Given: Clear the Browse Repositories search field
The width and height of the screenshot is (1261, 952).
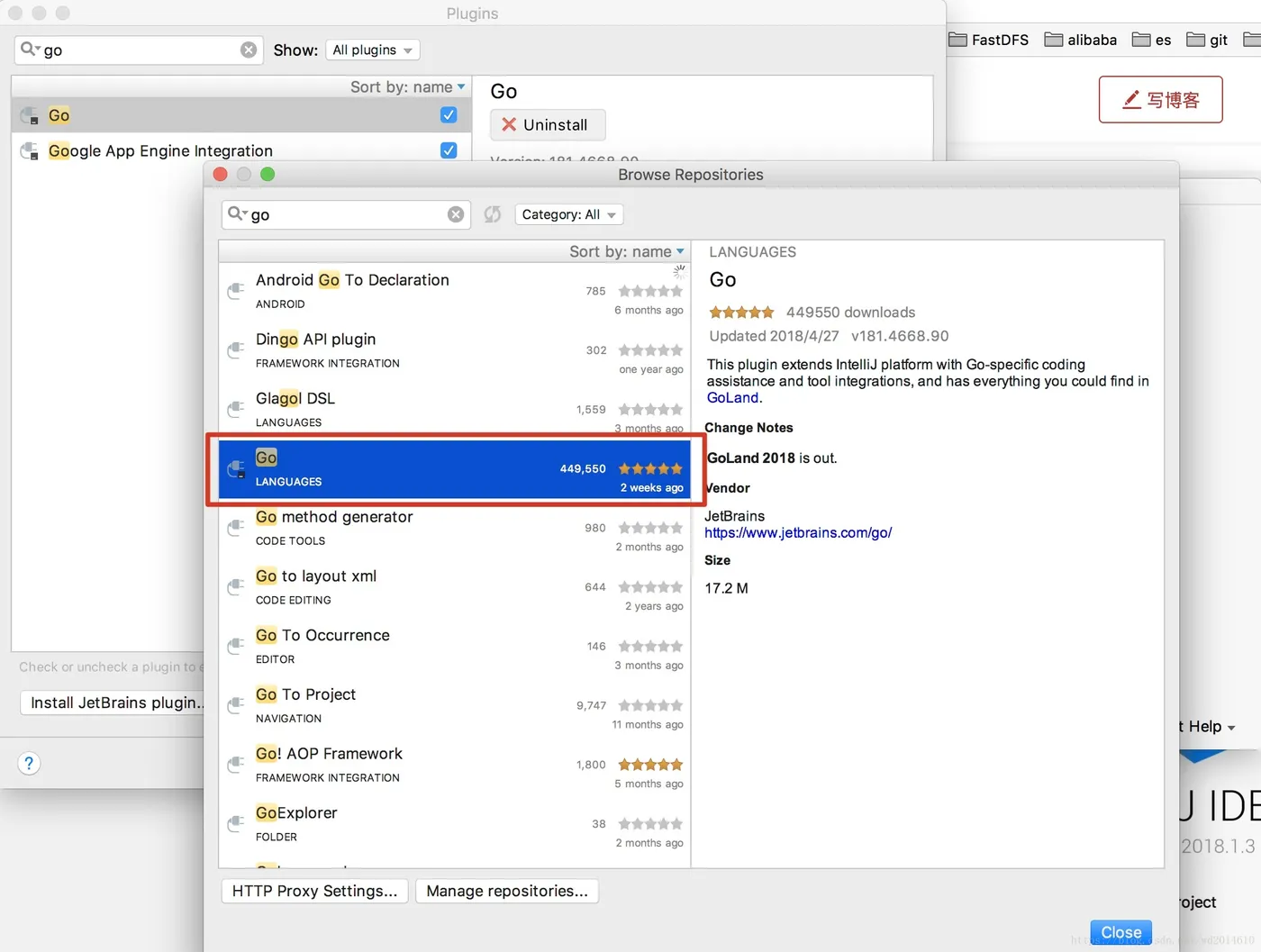Looking at the screenshot, I should [456, 214].
